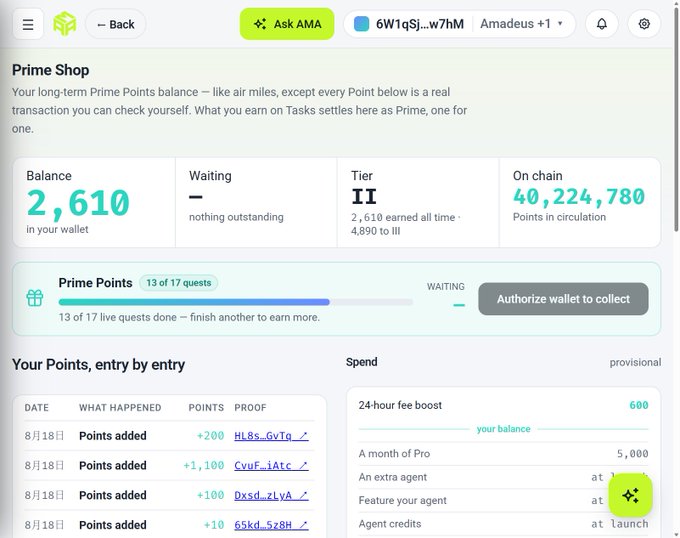Click the Tier II card
This screenshot has width=680, height=538.
pyautogui.click(x=418, y=203)
